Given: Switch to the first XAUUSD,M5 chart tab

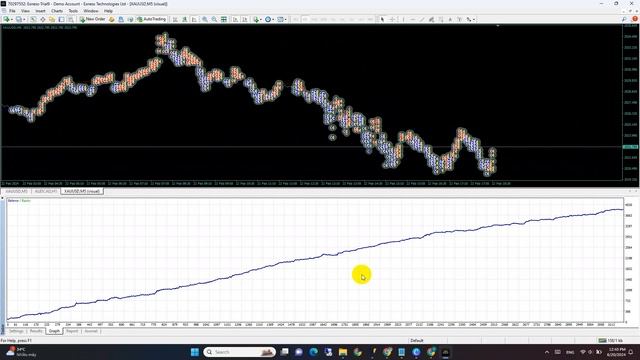Looking at the screenshot, I should coord(16,191).
